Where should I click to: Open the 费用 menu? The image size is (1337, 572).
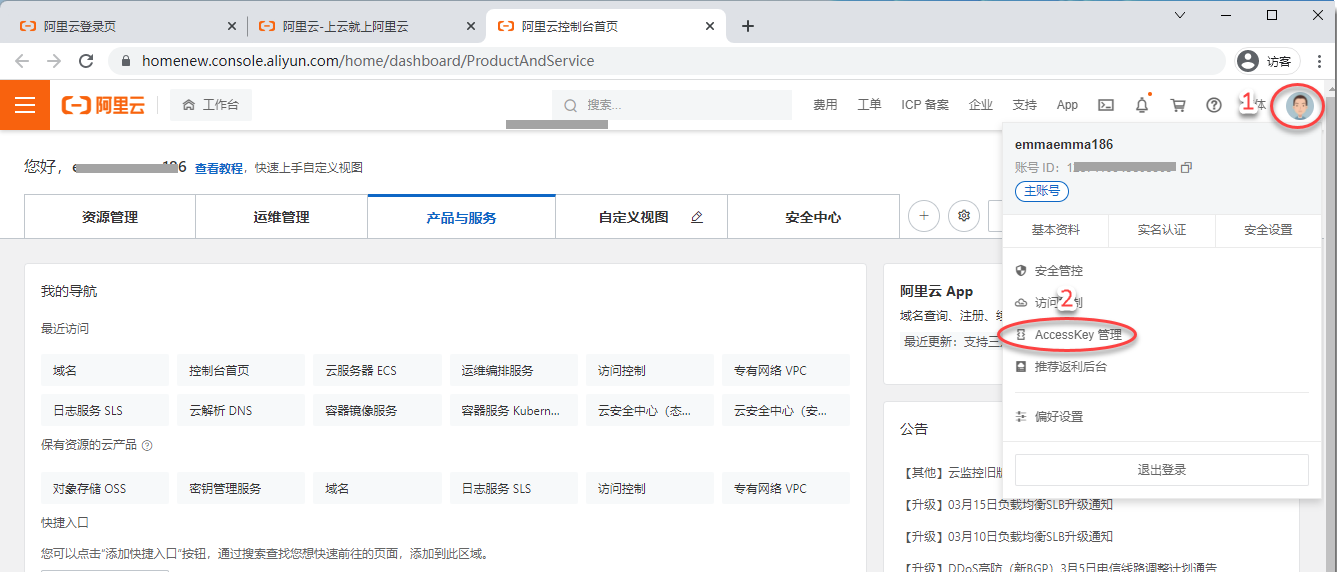pos(825,105)
